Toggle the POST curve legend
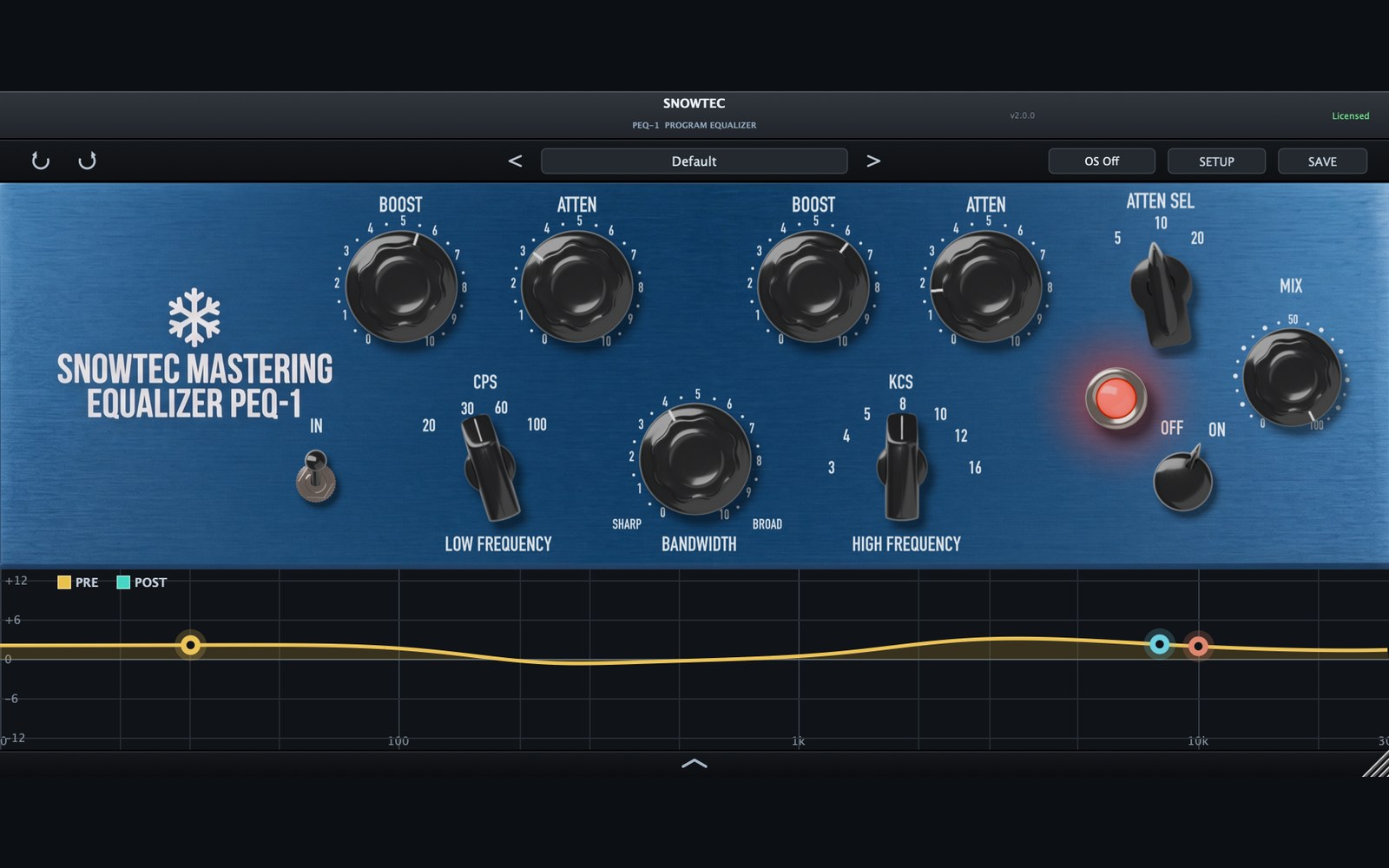 click(142, 582)
